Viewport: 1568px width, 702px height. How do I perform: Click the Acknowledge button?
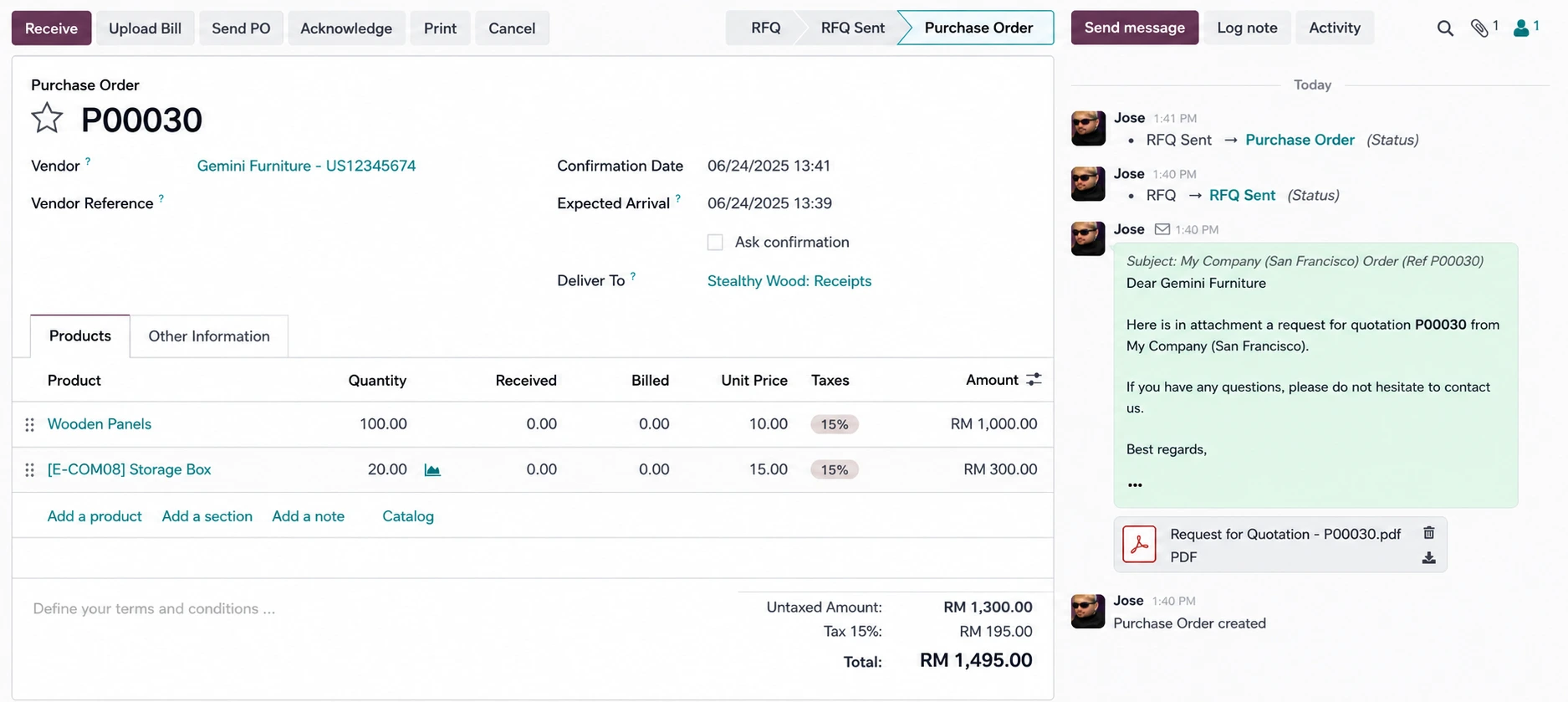pyautogui.click(x=346, y=28)
